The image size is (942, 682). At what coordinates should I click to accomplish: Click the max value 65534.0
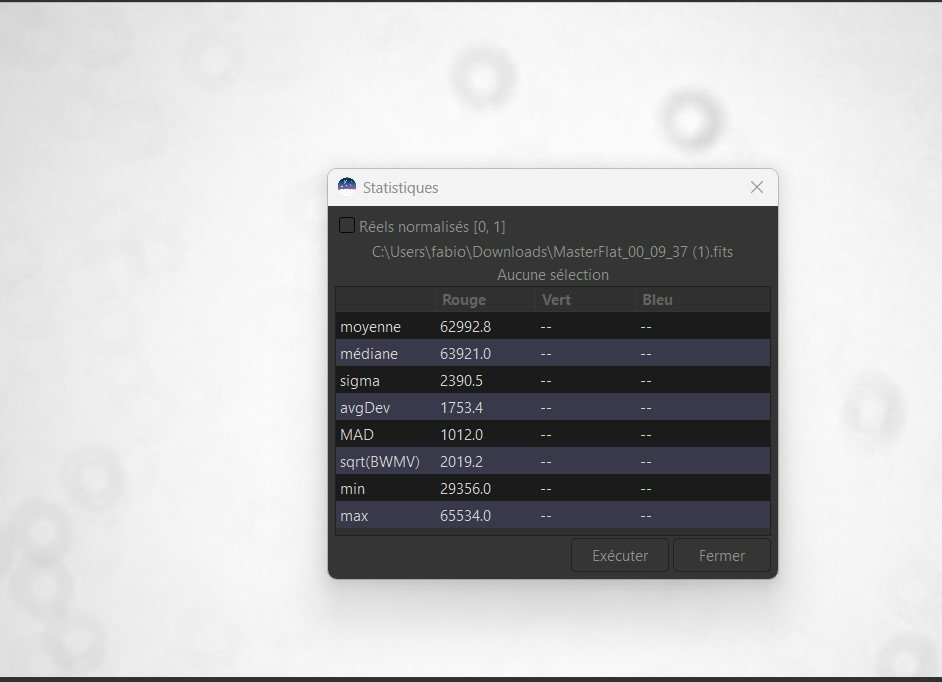pos(466,516)
